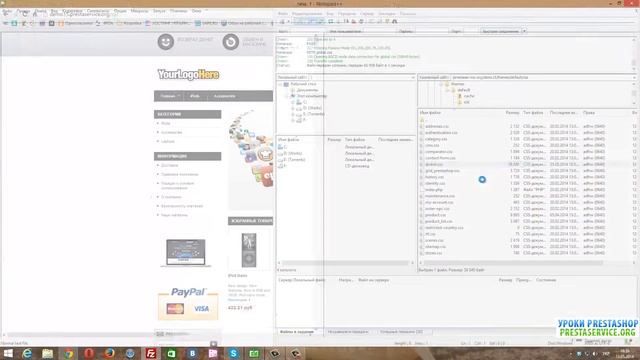Click the smiley money-back icon on the webpage
This screenshot has height=360, width=640.
click(x=166, y=42)
